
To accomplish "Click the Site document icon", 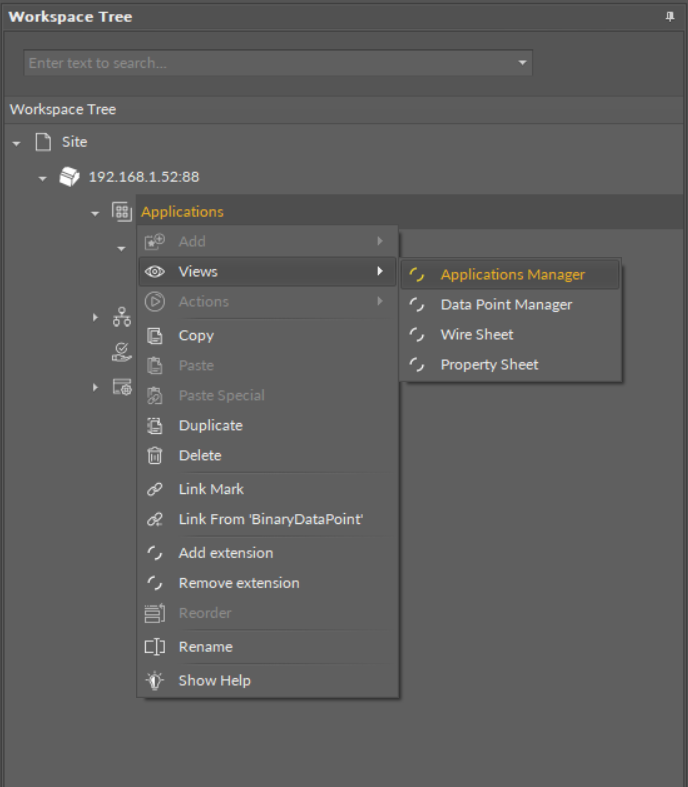I will [x=43, y=142].
